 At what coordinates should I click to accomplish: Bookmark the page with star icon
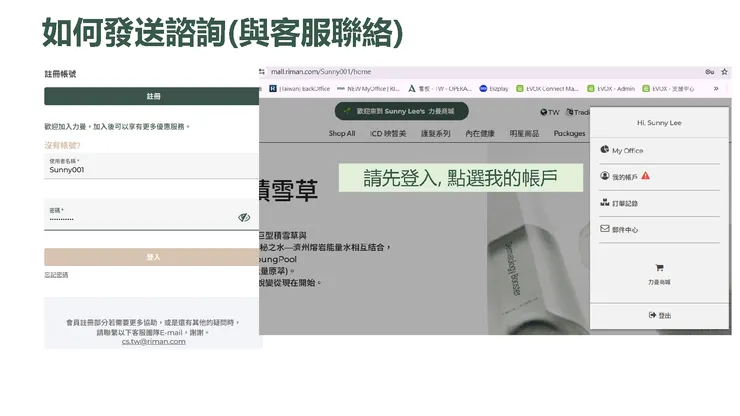(x=724, y=72)
